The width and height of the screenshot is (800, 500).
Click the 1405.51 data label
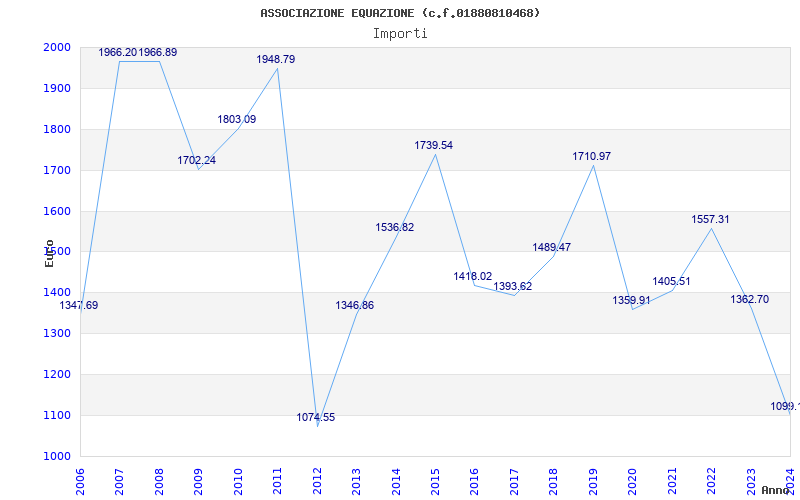pos(671,281)
